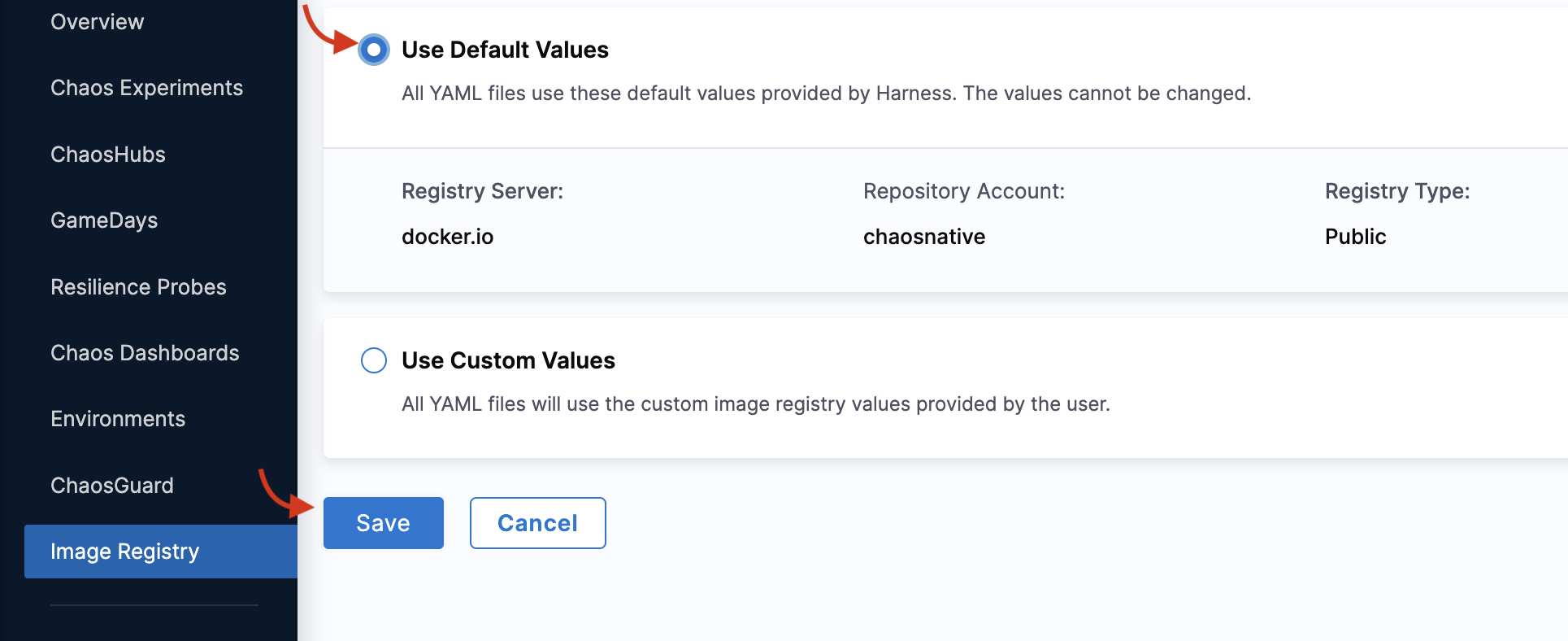Click the docker.io registry server value
This screenshot has width=1568, height=641.
tap(447, 237)
